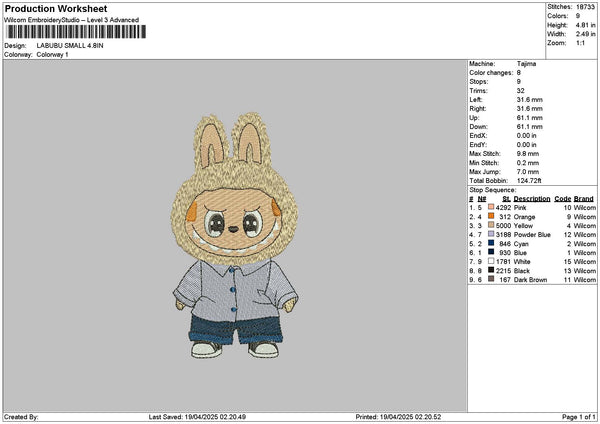Click the Code column header
Screen dimensions: 600x424
(x=563, y=198)
